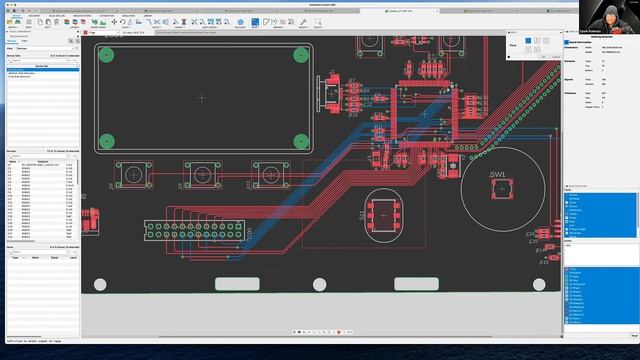Viewport: 640px width, 360px height.
Task: Click OK in the Pinout dialog
Action: click(544, 57)
